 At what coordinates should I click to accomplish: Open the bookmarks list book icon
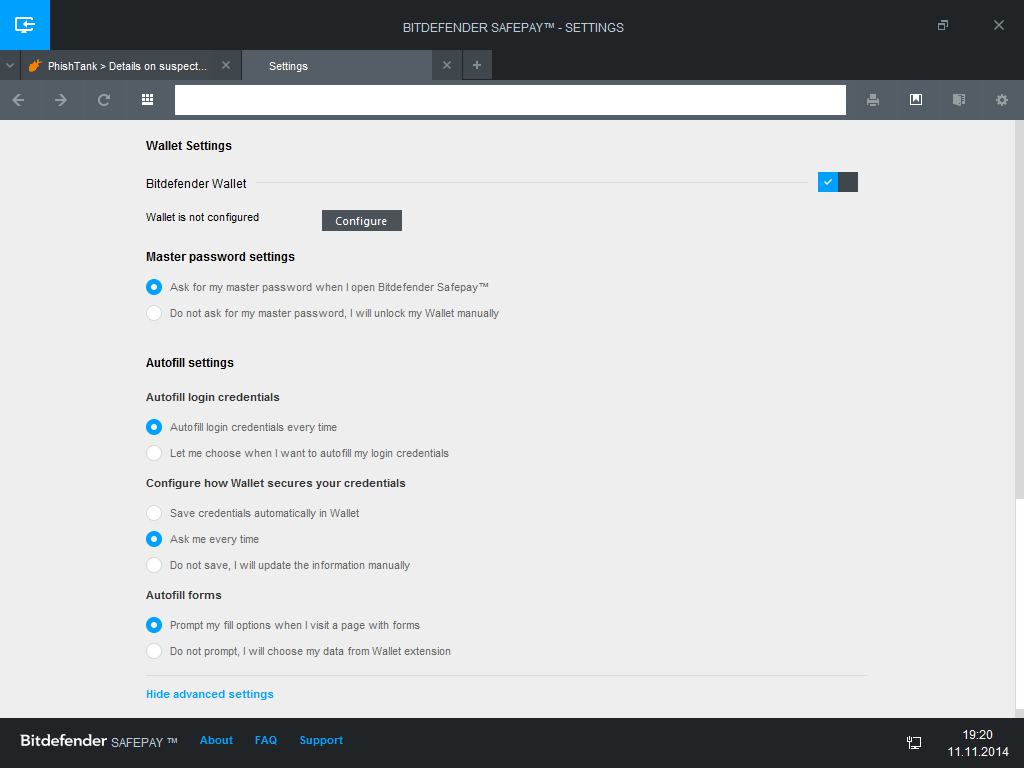[x=959, y=99]
